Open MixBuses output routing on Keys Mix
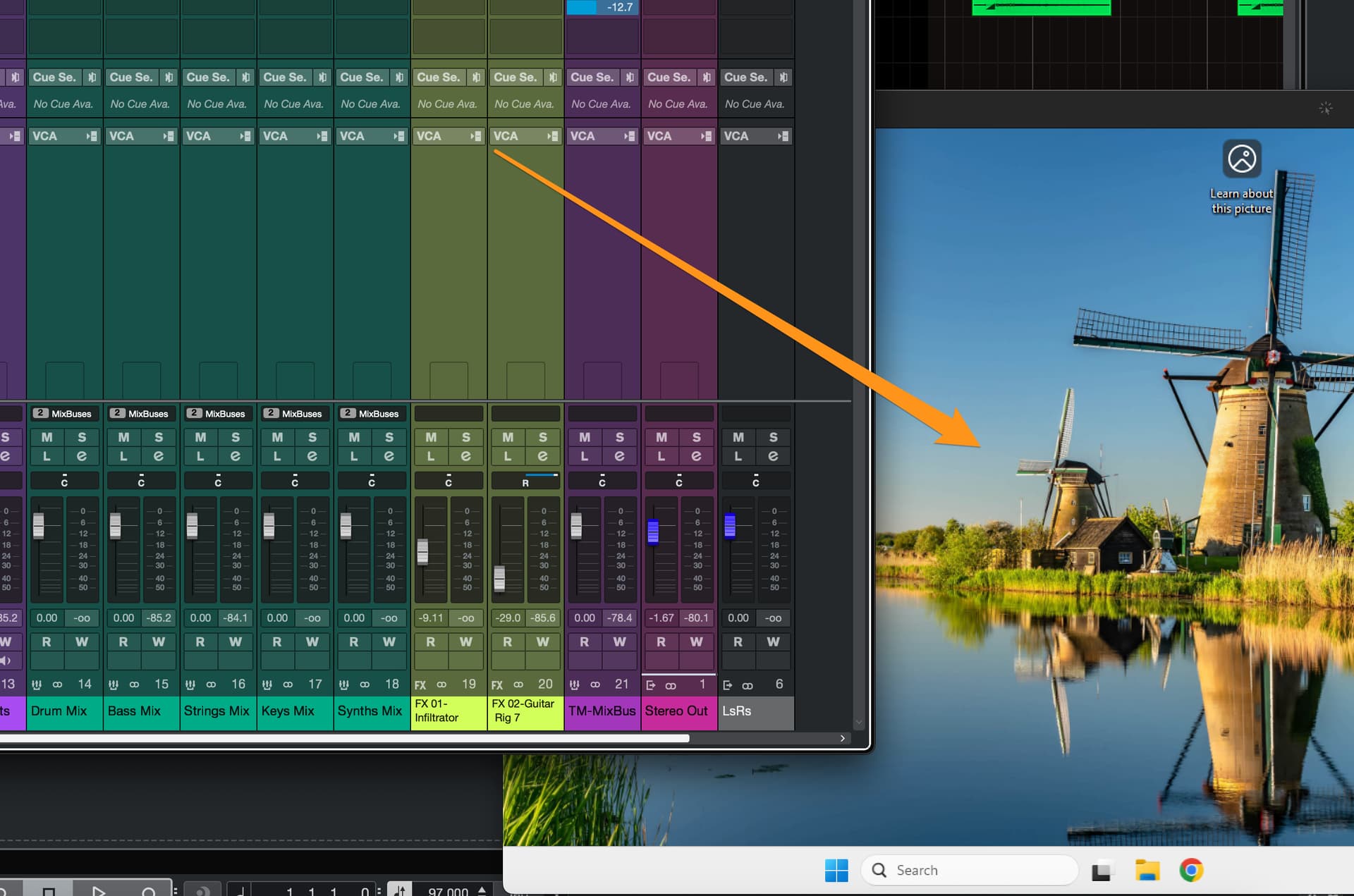Screen dimensions: 1354x896 point(295,414)
